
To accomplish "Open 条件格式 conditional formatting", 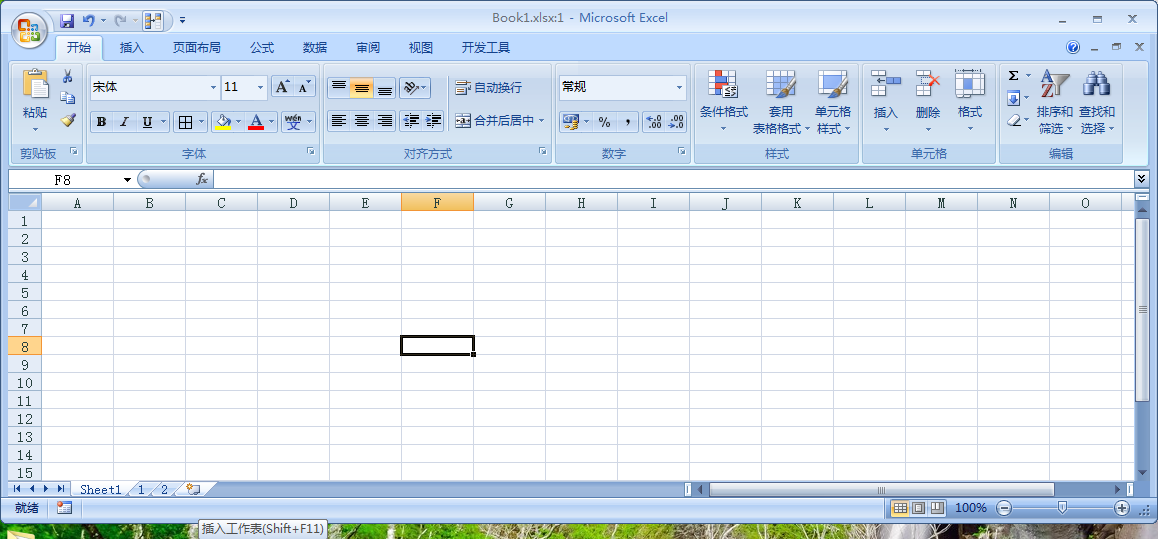I will [x=724, y=102].
